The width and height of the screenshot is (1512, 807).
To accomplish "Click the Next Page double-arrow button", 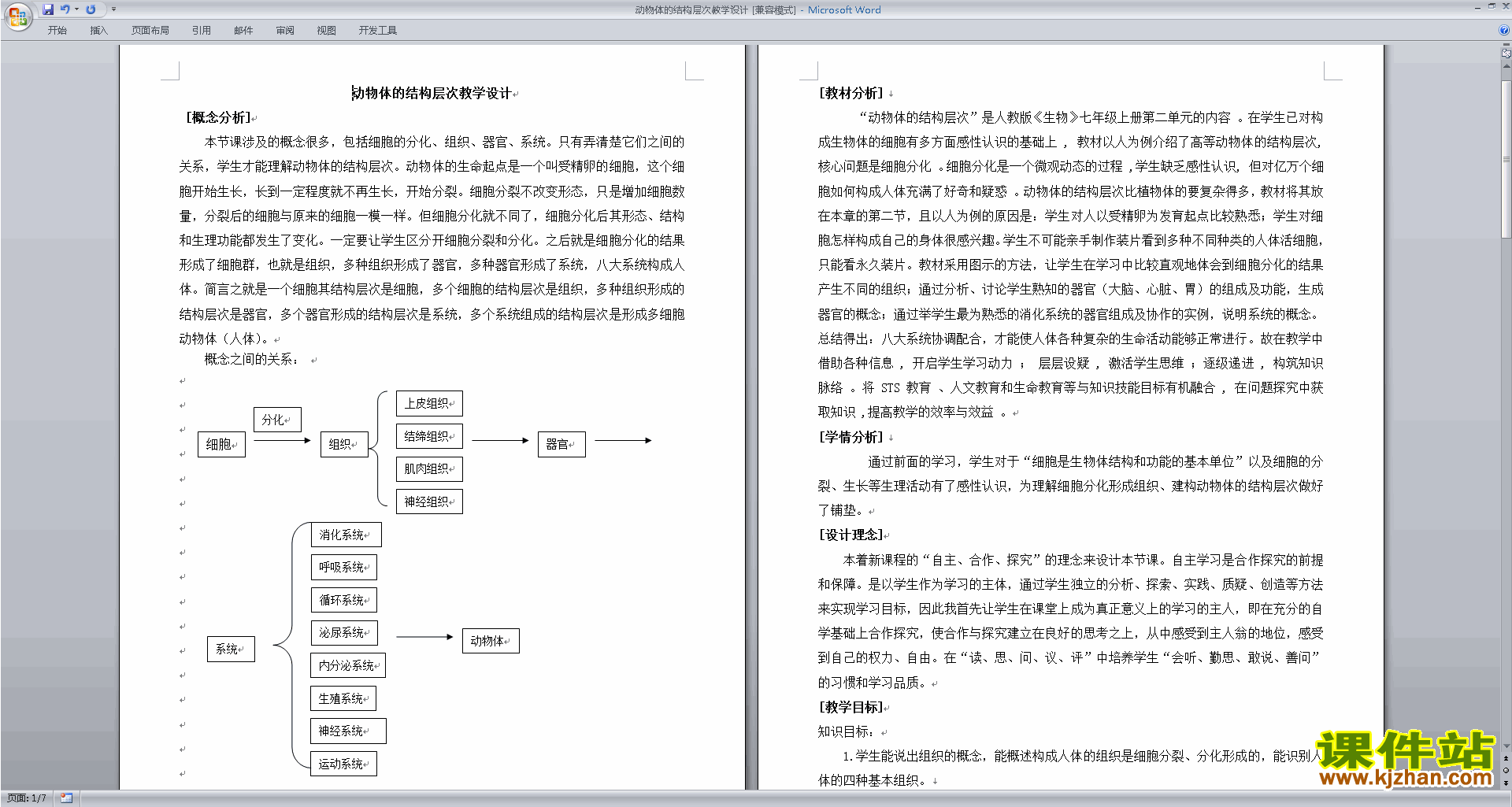I will (1506, 783).
